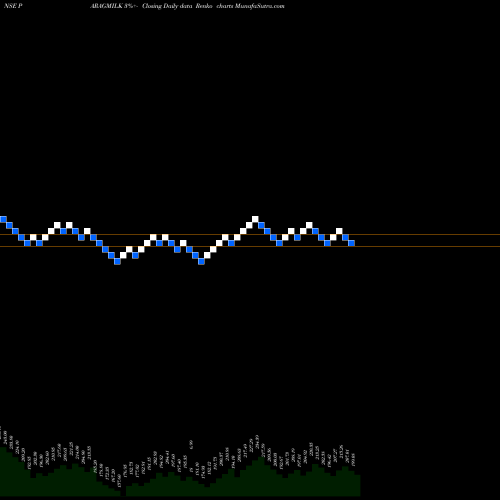This screenshot has width=500, height=500.
Task: Click the 'NSE P' exchange label
Action: (13, 6)
